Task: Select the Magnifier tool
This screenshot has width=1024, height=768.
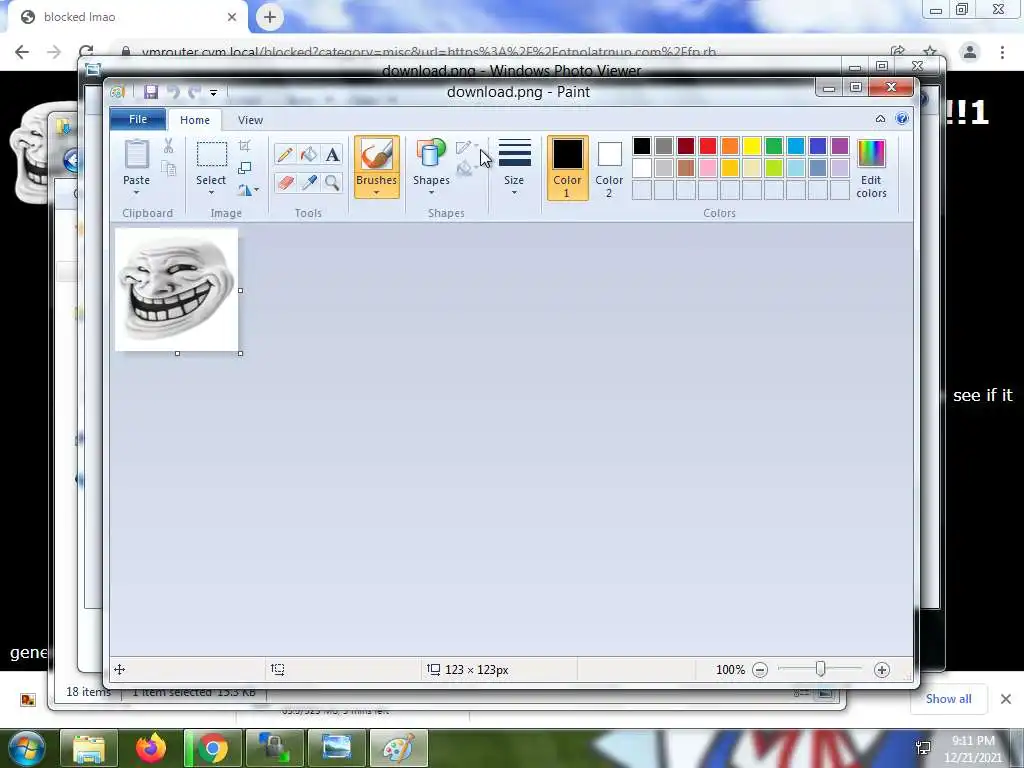Action: 332,182
